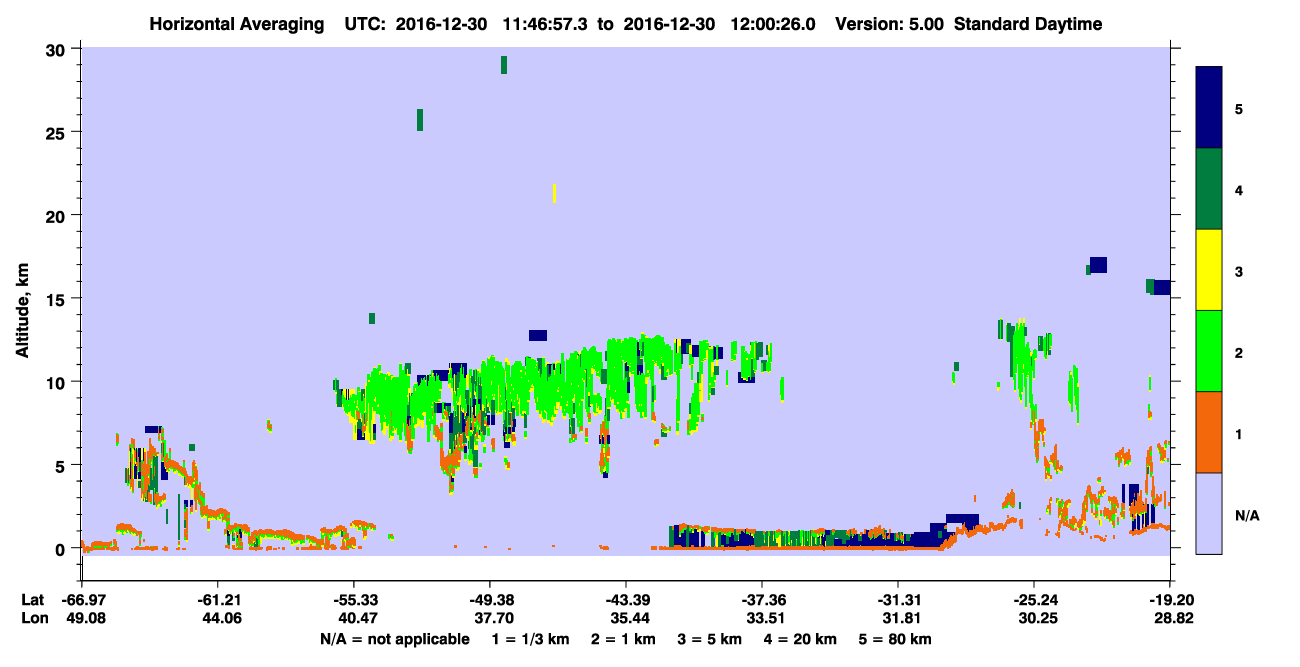Image resolution: width=1300 pixels, height=667 pixels.
Task: Click the dark blue block near 17 km altitude
Action: pyautogui.click(x=1098, y=264)
